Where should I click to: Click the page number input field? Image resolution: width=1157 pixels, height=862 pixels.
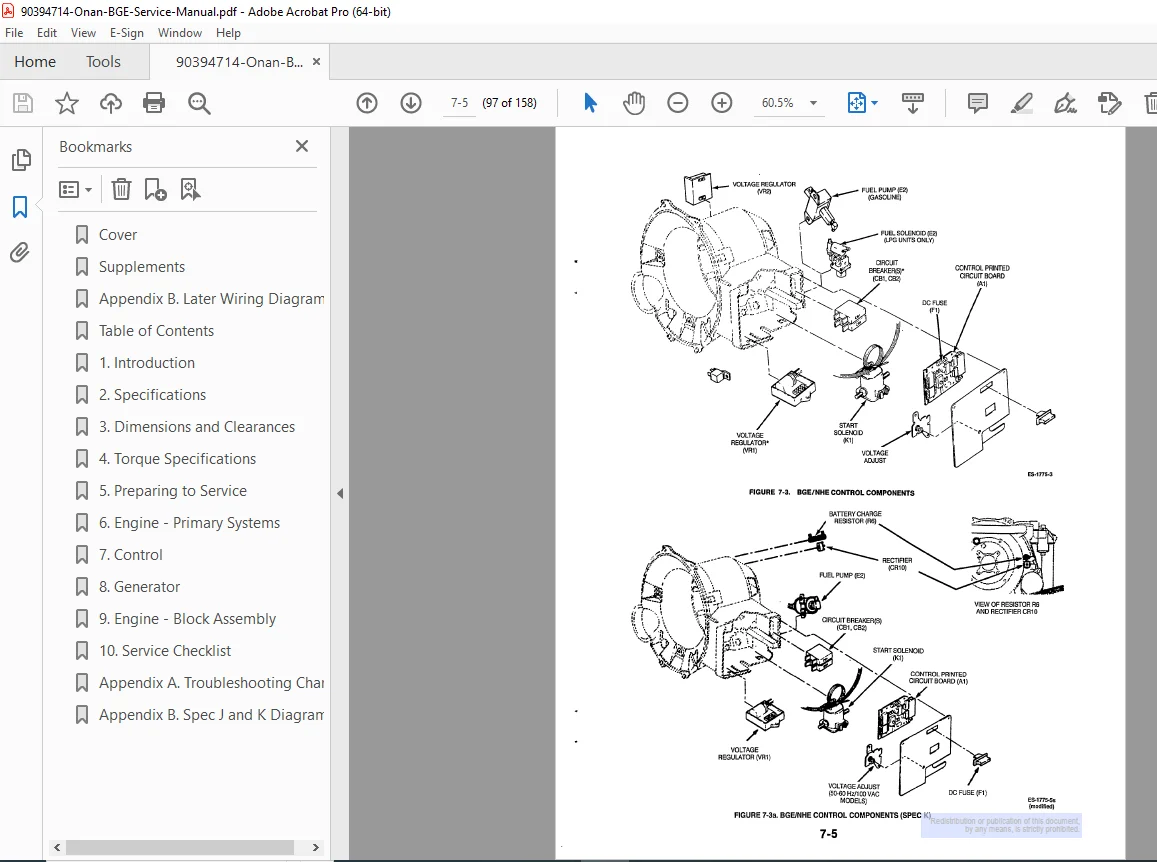[x=459, y=103]
